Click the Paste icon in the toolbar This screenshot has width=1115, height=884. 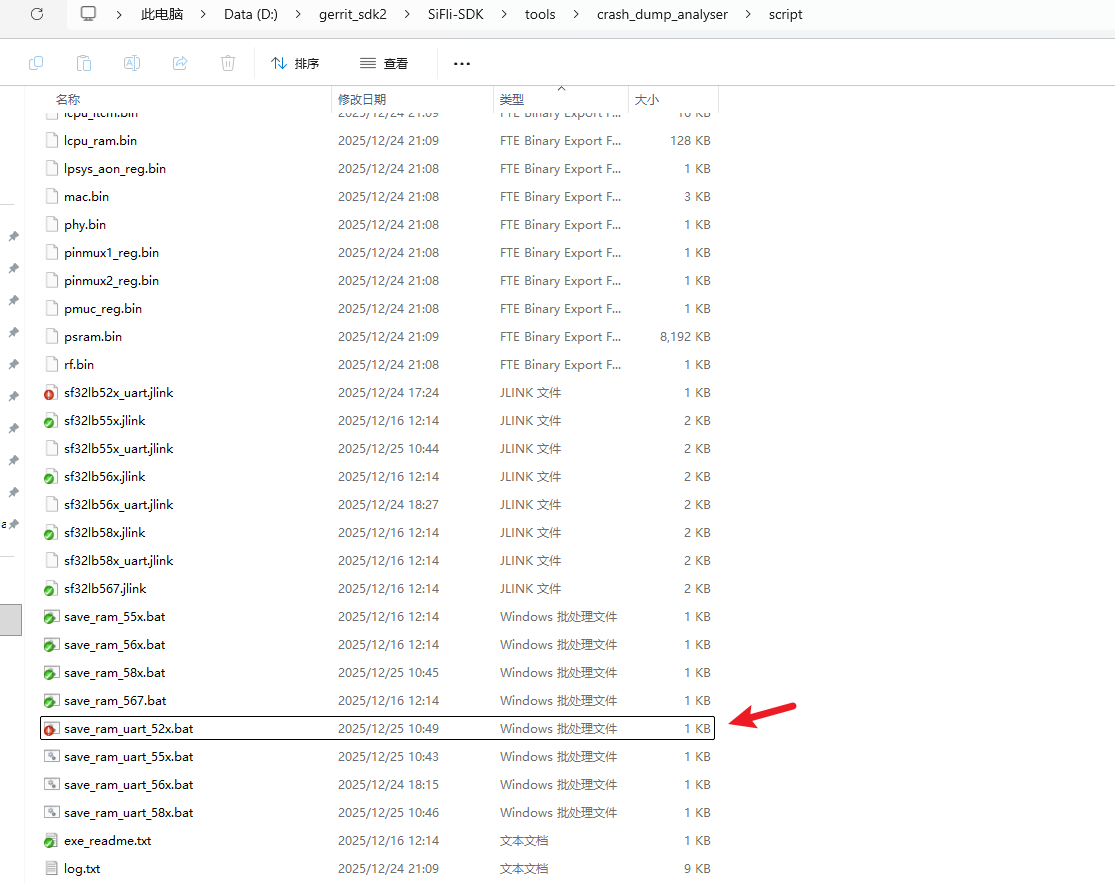84,63
